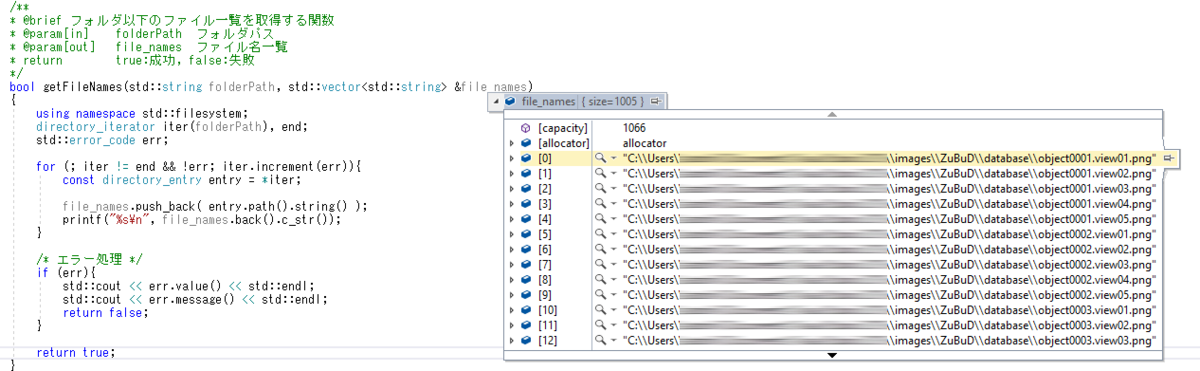The width and height of the screenshot is (1200, 371).
Task: Click the '@brief' comment line
Action: 171,20
